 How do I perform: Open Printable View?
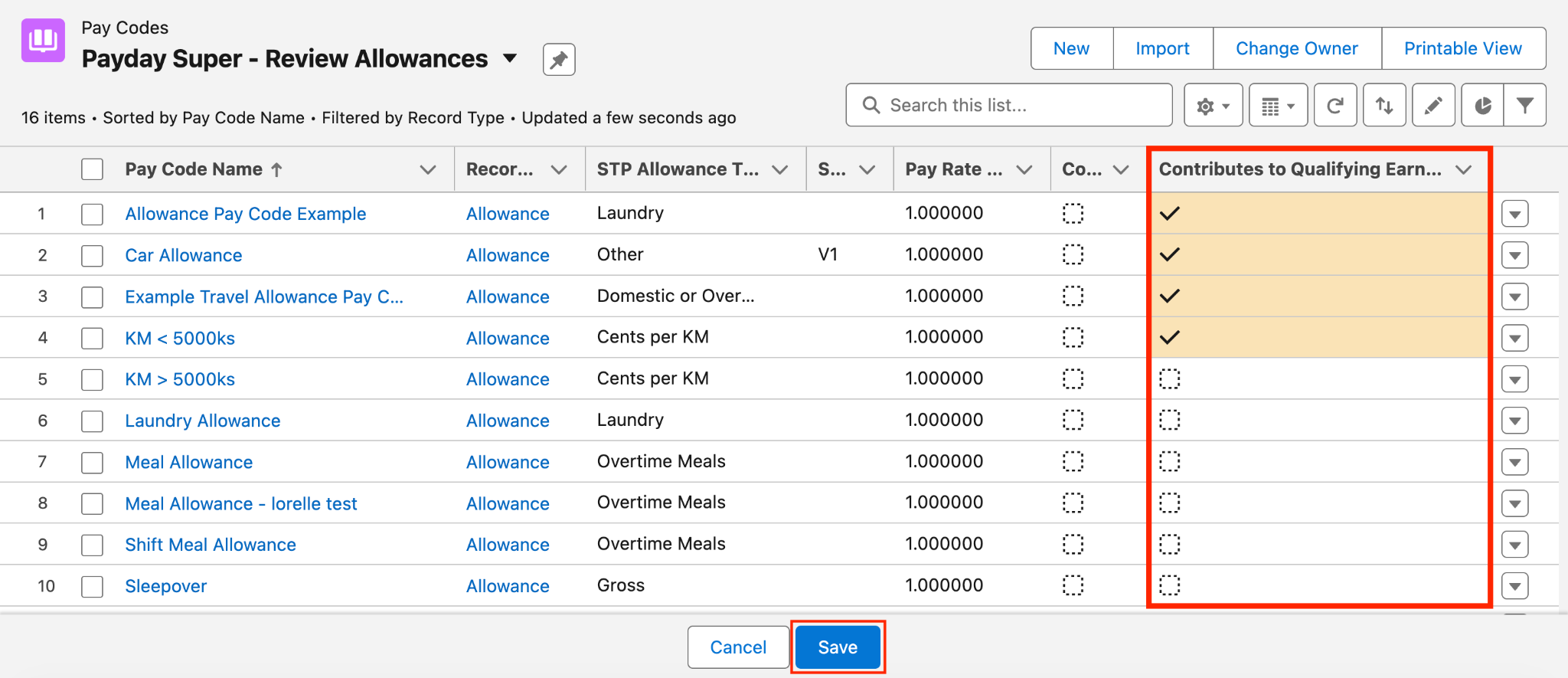tap(1463, 48)
